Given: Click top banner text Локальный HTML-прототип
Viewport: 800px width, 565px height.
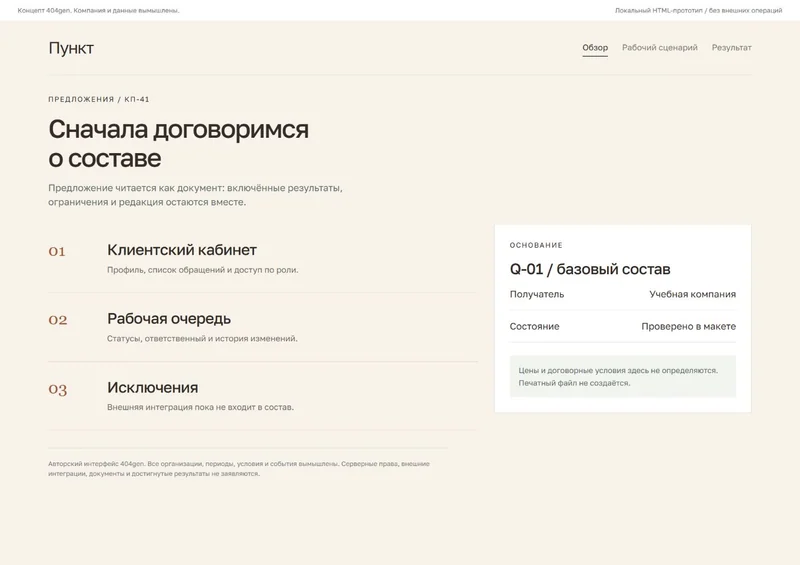Looking at the screenshot, I should (x=698, y=10).
